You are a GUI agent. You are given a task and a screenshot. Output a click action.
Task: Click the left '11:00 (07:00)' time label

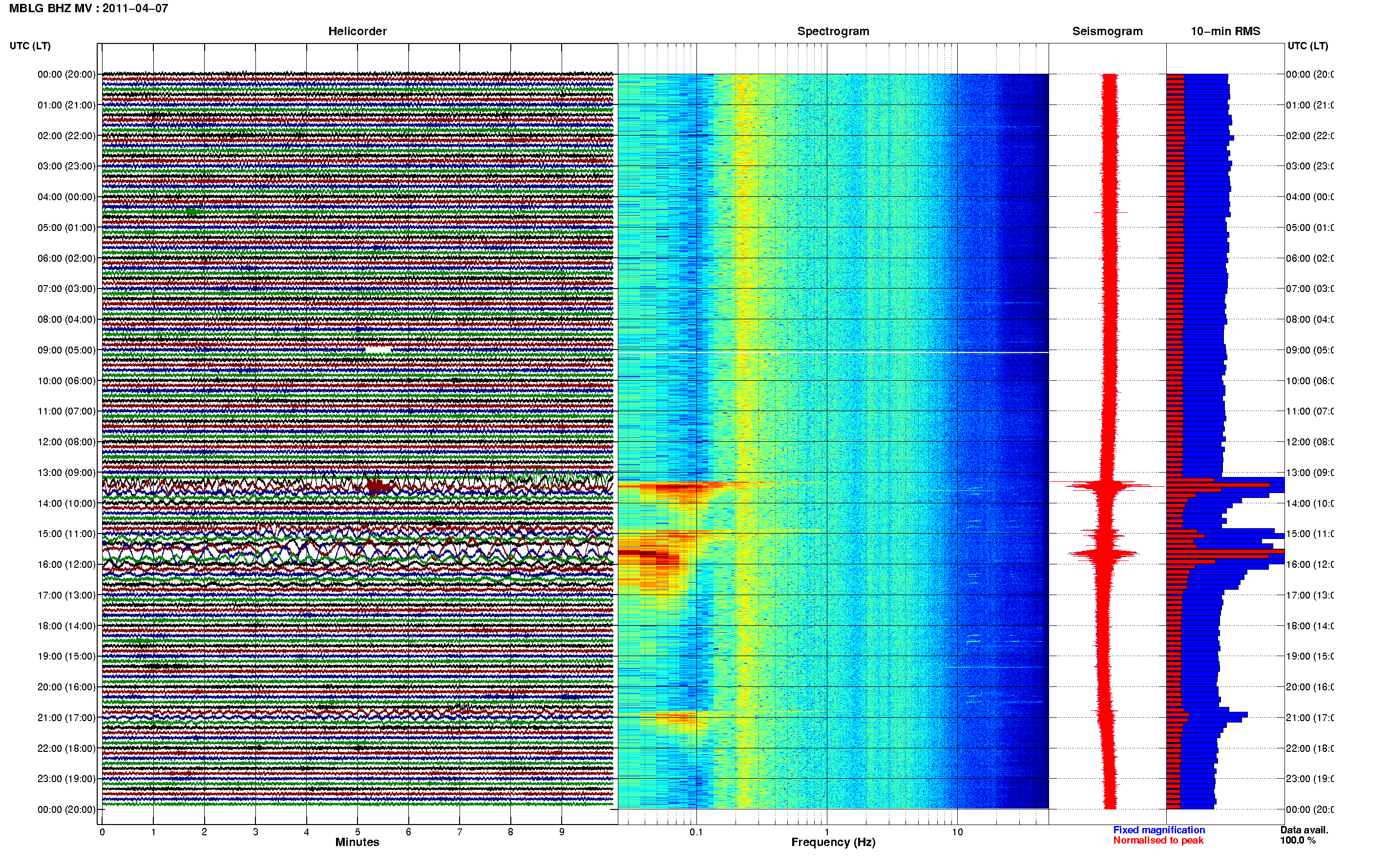point(66,411)
